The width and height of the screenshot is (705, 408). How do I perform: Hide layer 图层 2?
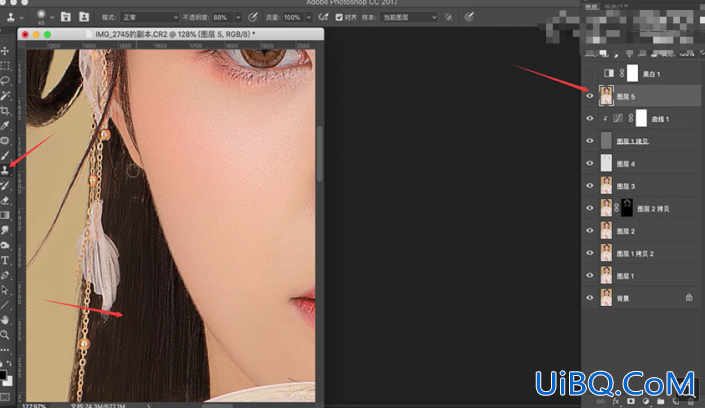[x=590, y=231]
